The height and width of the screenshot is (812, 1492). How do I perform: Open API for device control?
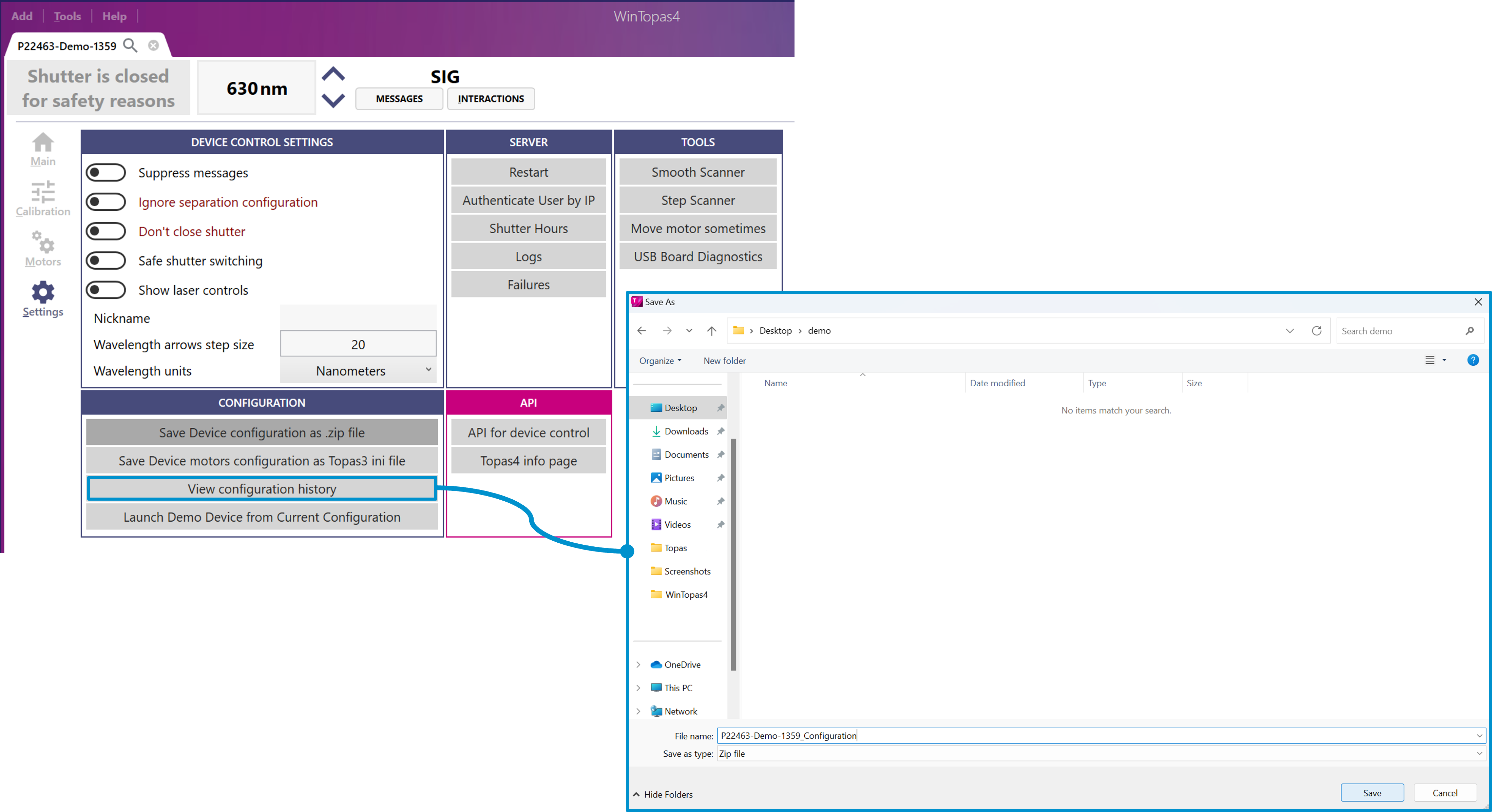pyautogui.click(x=528, y=433)
